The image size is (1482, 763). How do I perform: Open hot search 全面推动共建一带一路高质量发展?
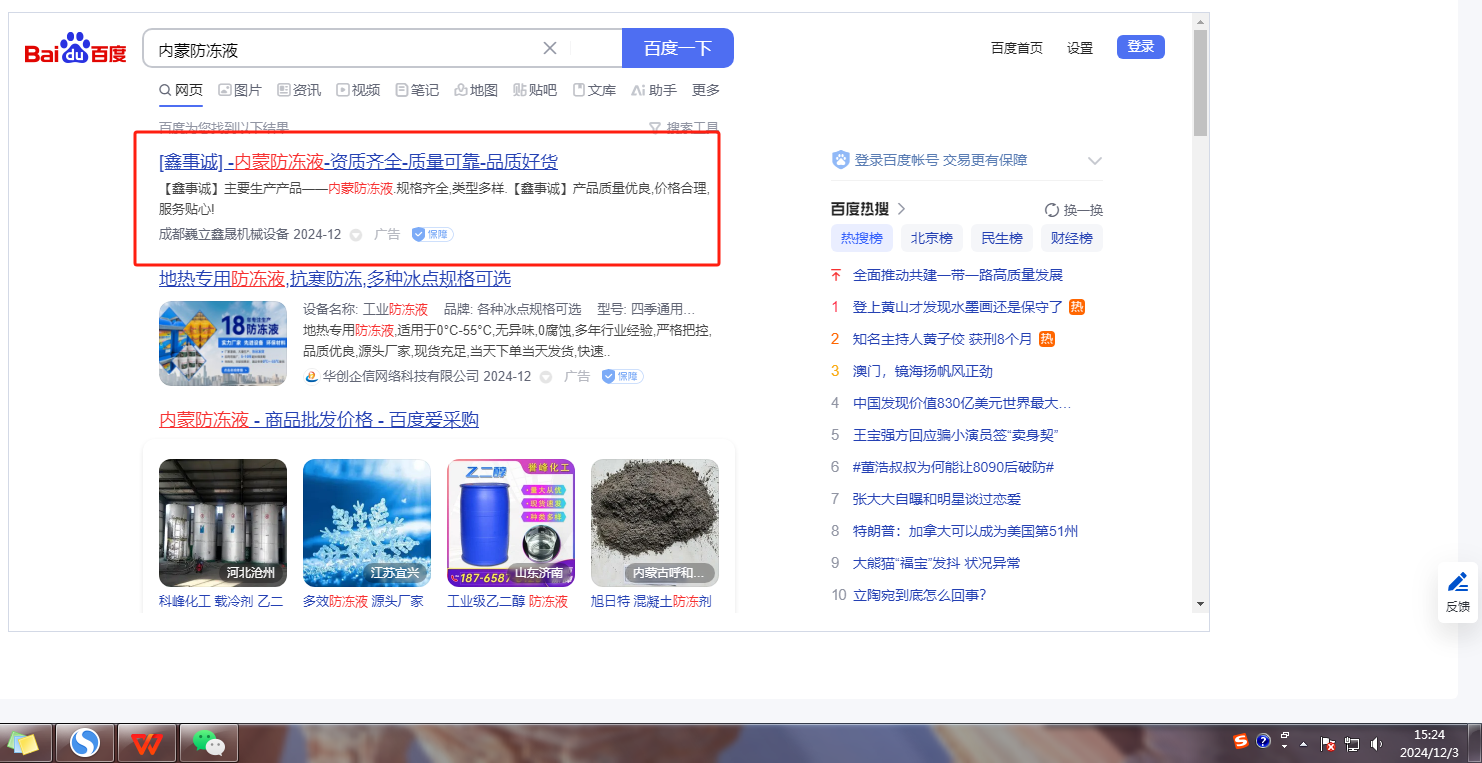[x=958, y=275]
